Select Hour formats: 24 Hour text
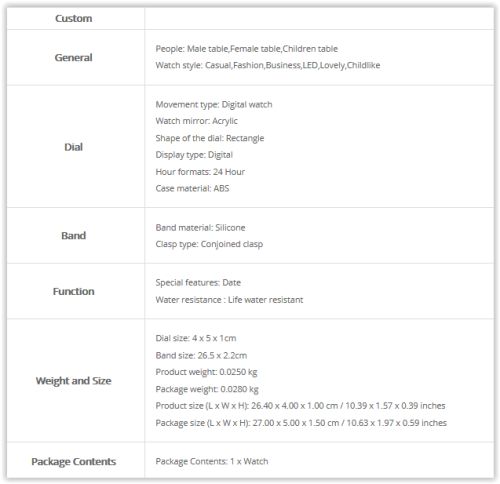Screen dimensions: 500x484 [200, 172]
